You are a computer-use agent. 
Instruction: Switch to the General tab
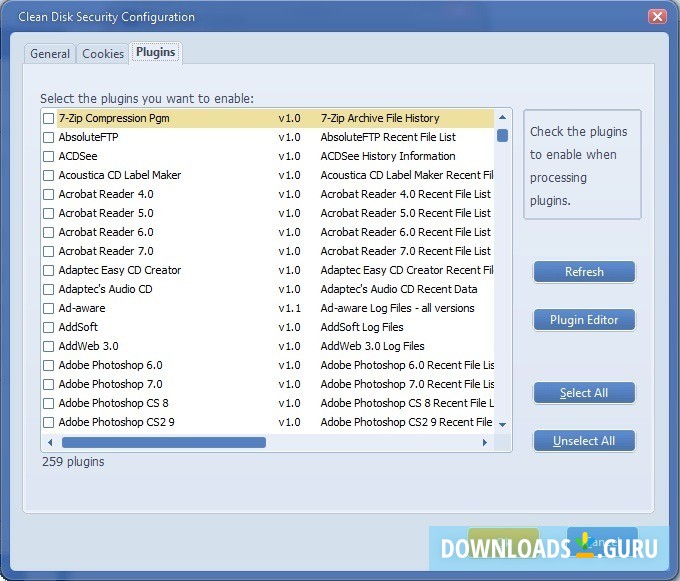[50, 54]
